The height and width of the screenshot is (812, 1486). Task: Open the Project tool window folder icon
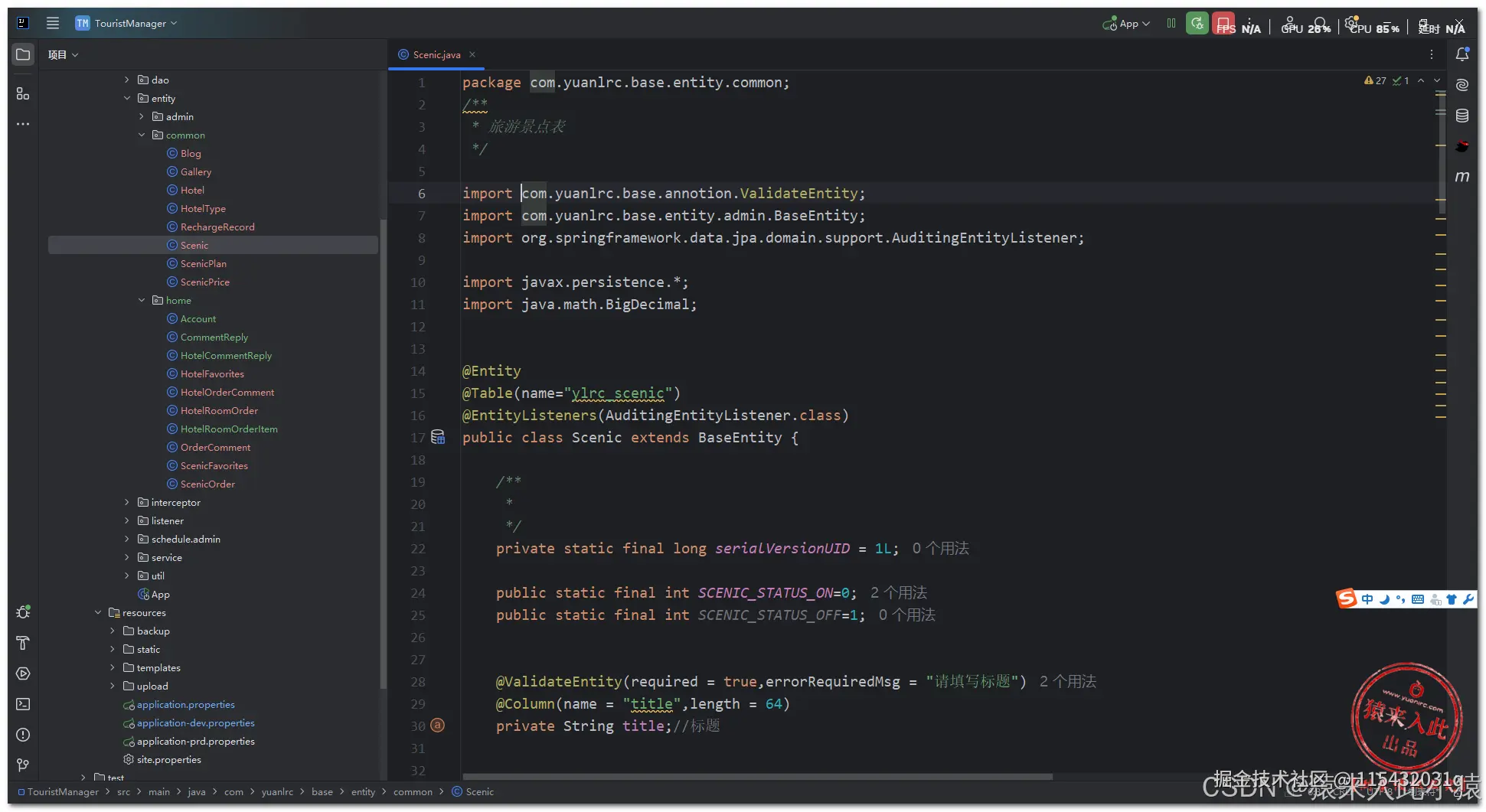(23, 54)
